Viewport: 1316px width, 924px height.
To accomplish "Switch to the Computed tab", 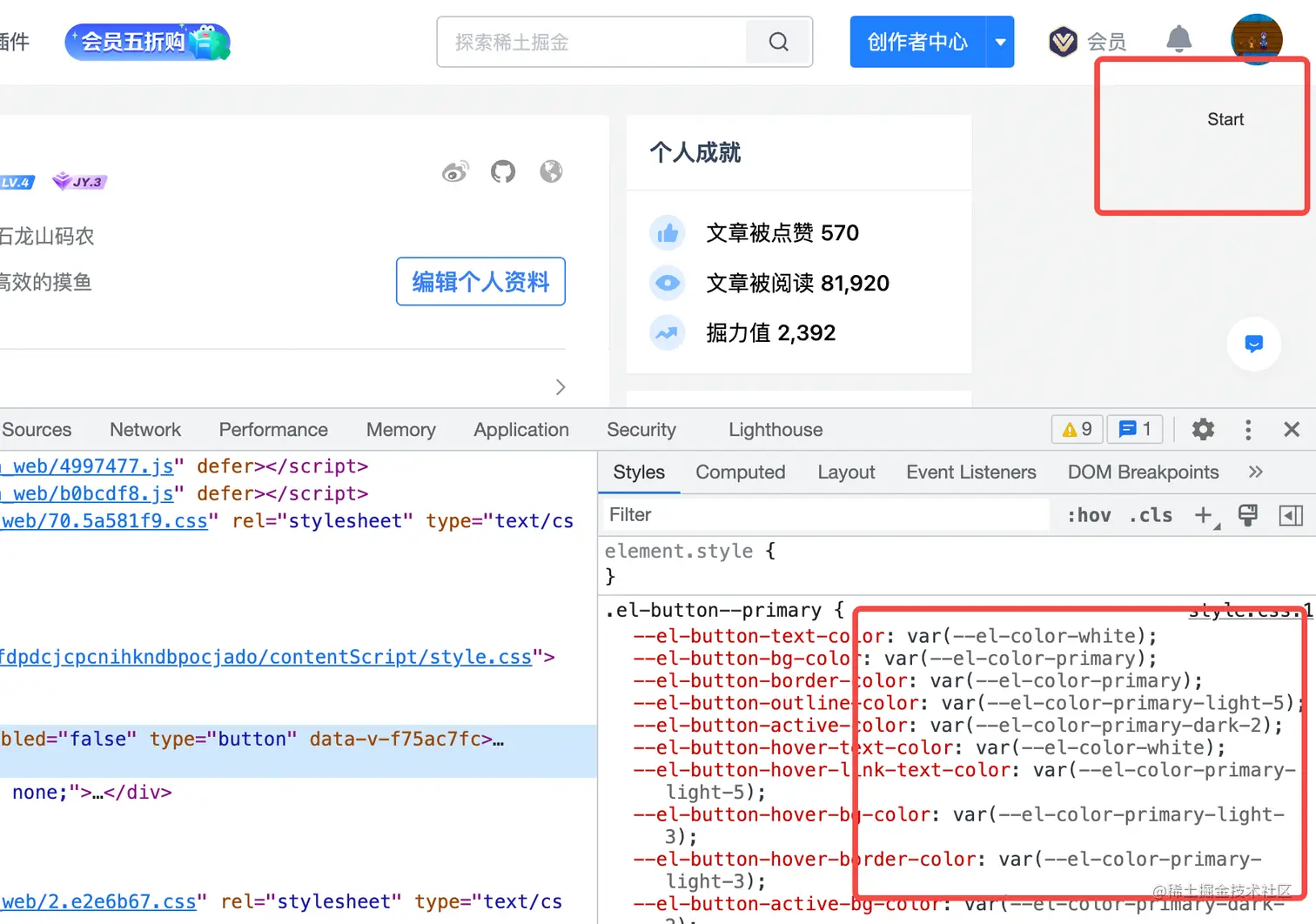I will coord(740,472).
